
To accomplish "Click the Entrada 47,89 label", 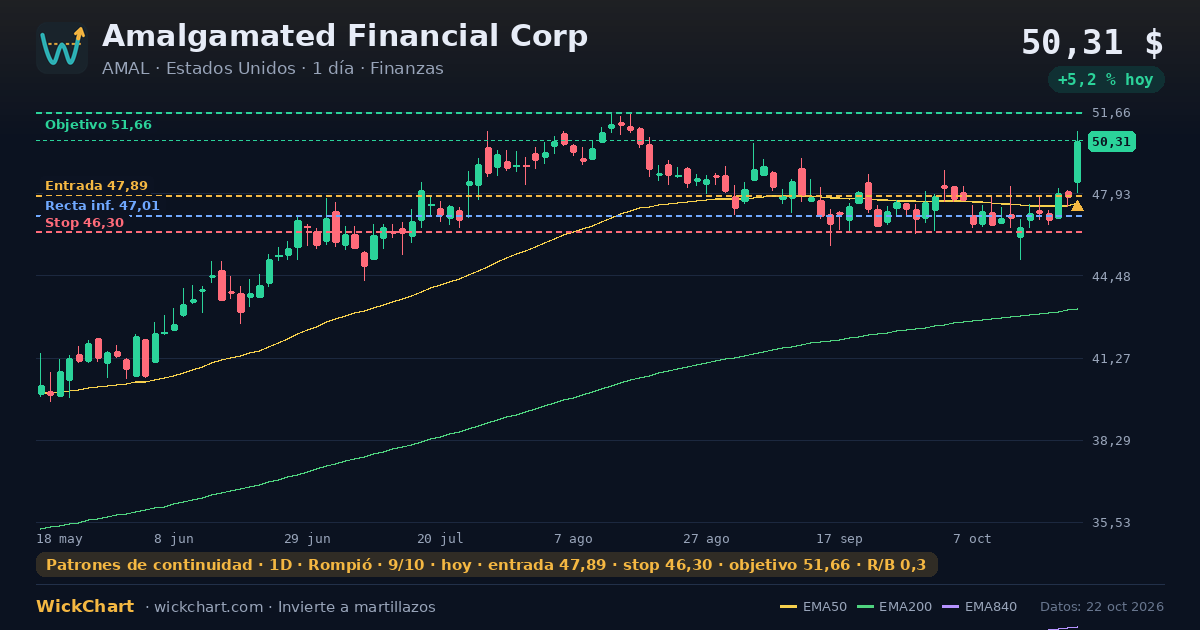I will (x=96, y=186).
